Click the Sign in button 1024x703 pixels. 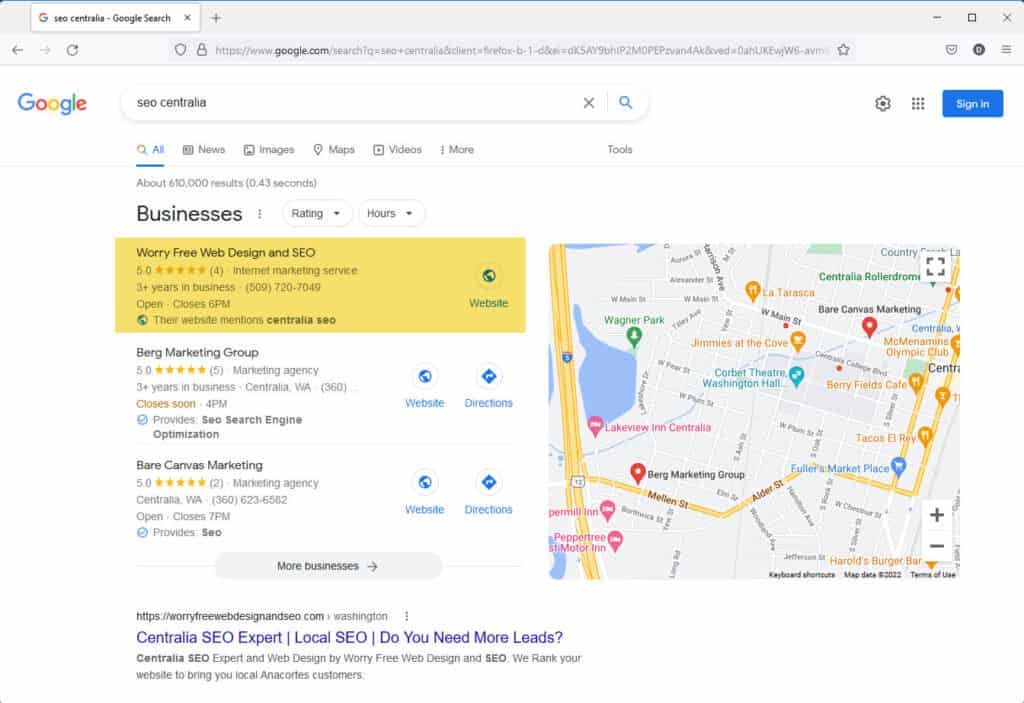pos(972,103)
